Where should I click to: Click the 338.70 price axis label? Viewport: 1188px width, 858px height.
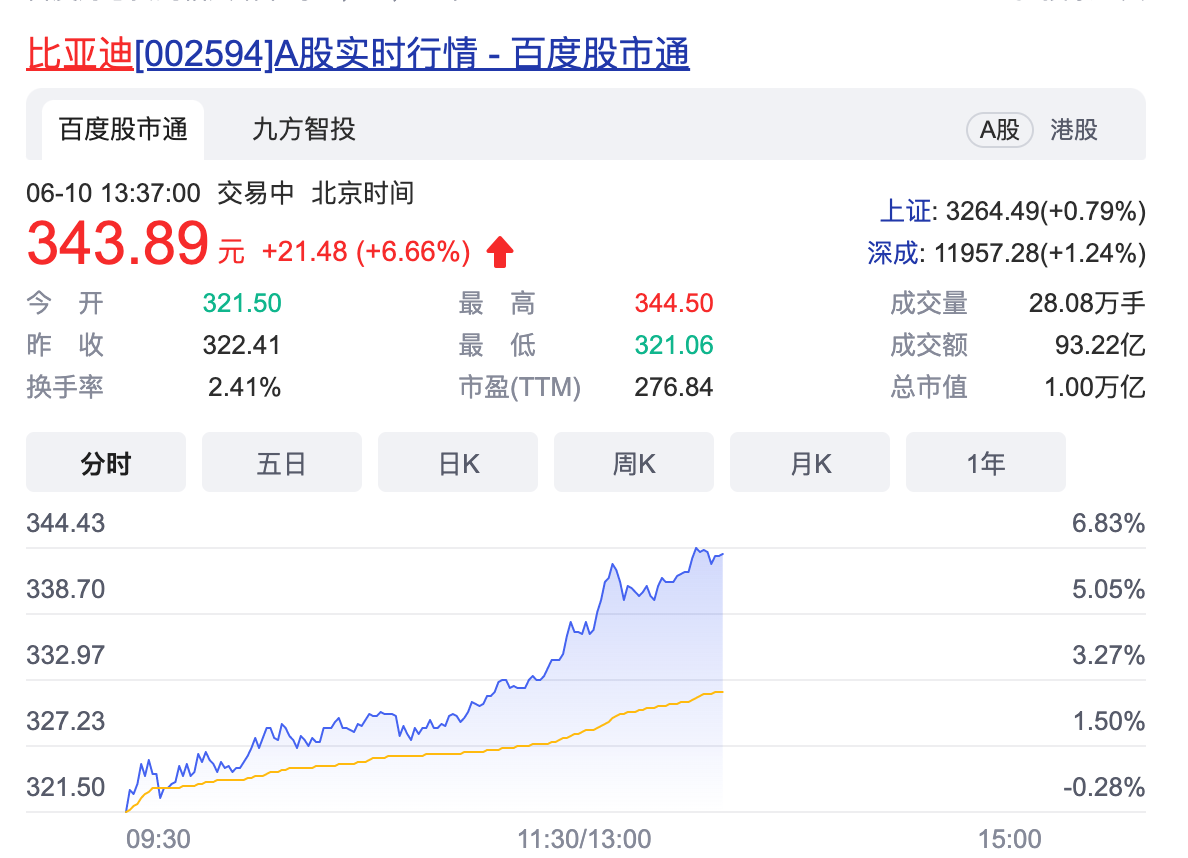pyautogui.click(x=66, y=589)
